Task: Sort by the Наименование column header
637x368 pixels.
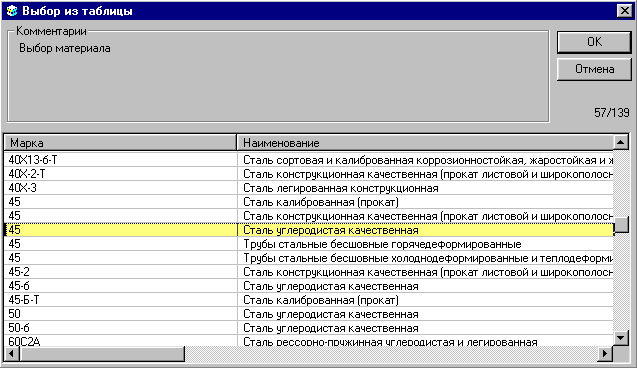Action: tap(425, 143)
